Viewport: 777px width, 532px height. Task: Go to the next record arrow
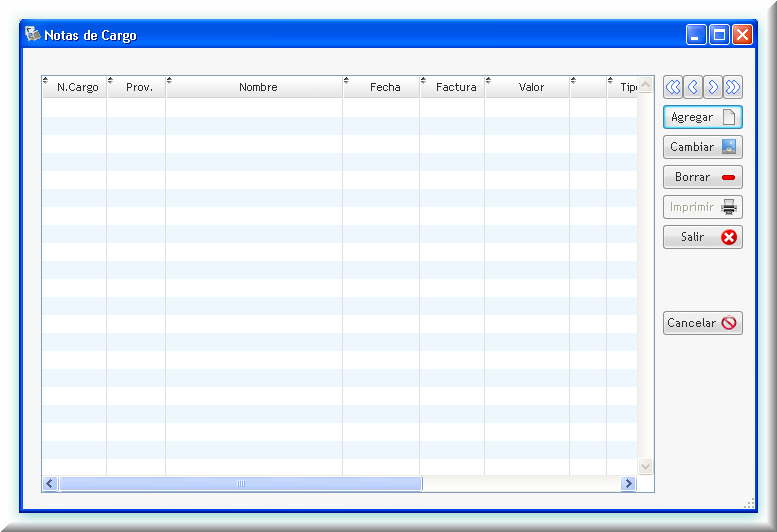coord(713,87)
